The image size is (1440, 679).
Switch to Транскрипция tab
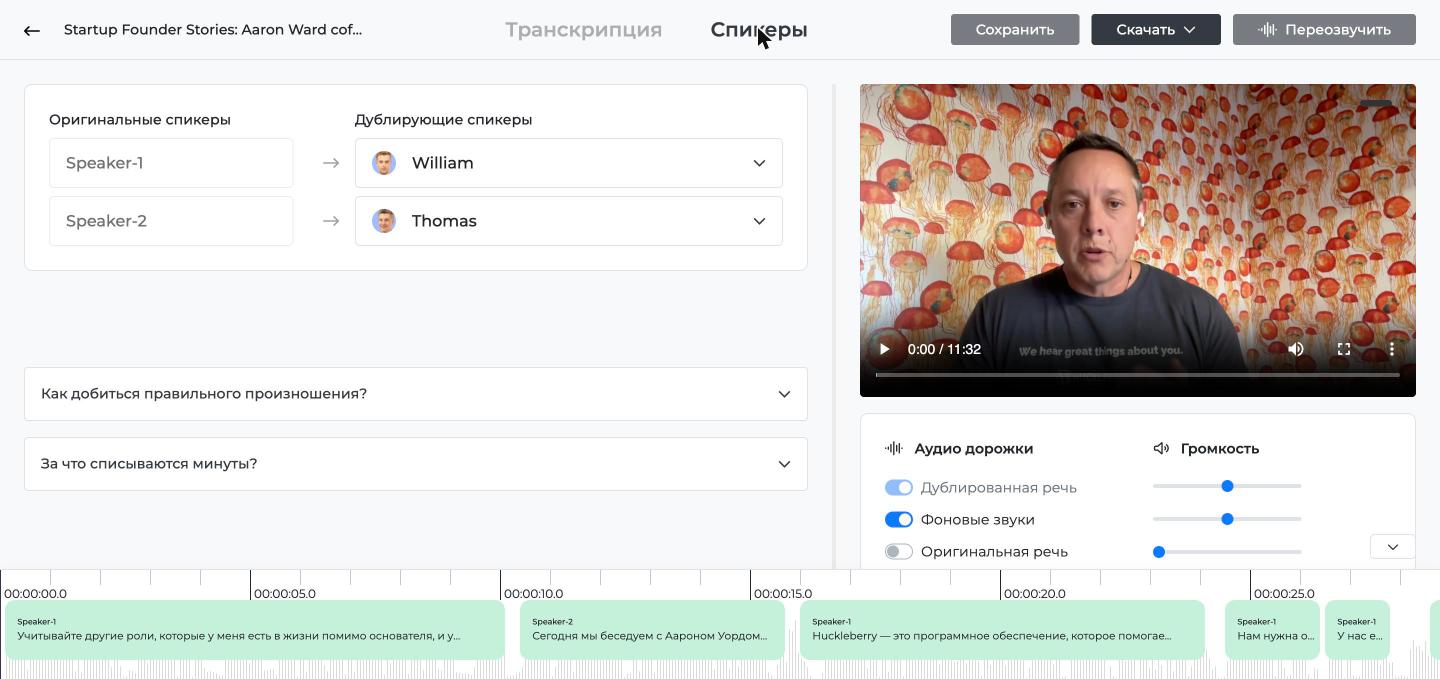pyautogui.click(x=584, y=30)
